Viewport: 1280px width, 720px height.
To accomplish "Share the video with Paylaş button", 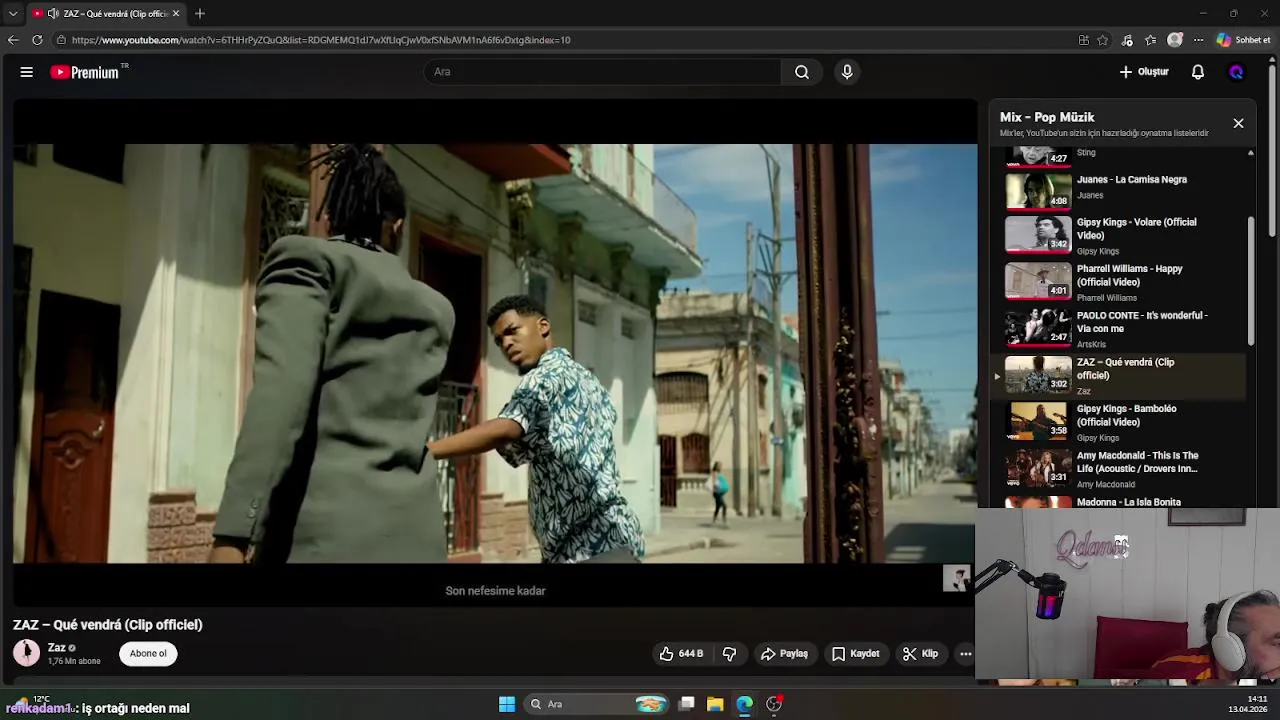I will [784, 654].
